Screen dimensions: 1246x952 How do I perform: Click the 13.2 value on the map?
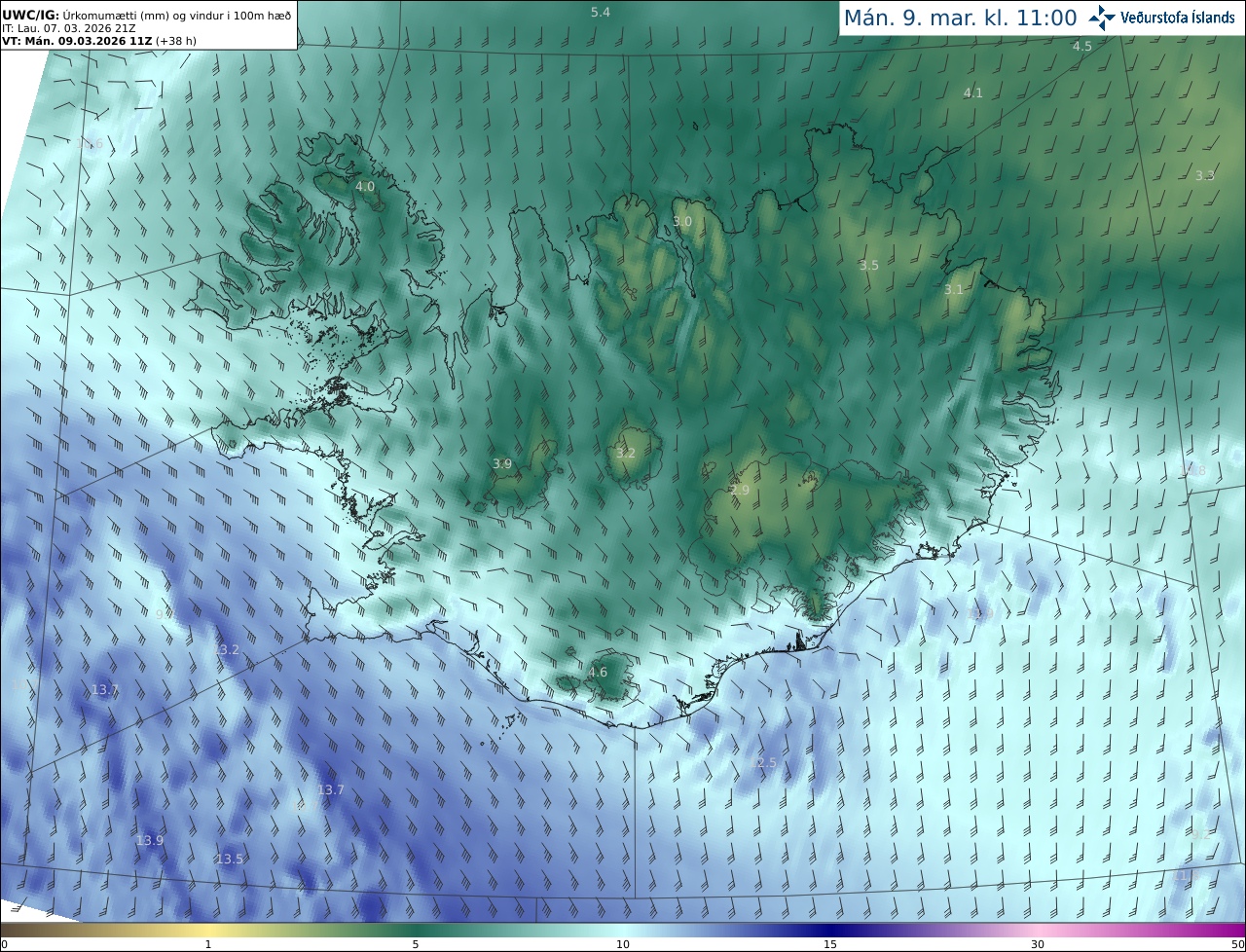227,649
